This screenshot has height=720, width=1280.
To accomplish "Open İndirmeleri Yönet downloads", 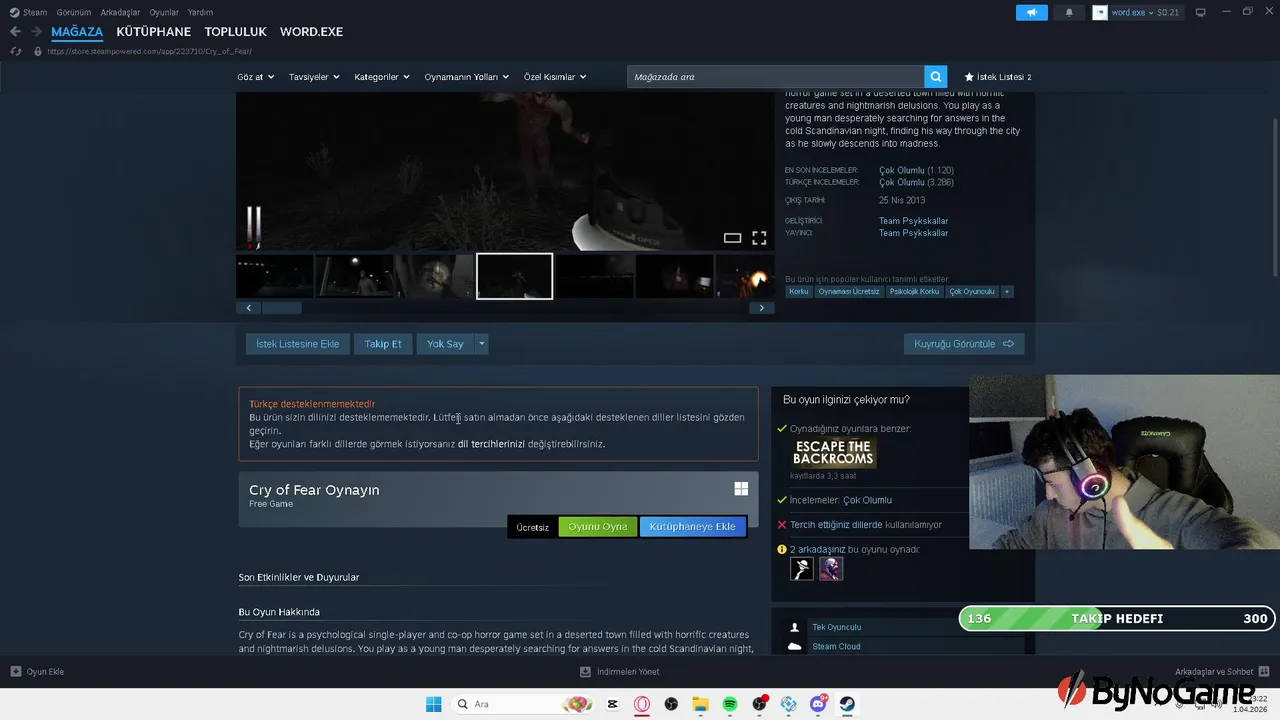I will coord(620,672).
